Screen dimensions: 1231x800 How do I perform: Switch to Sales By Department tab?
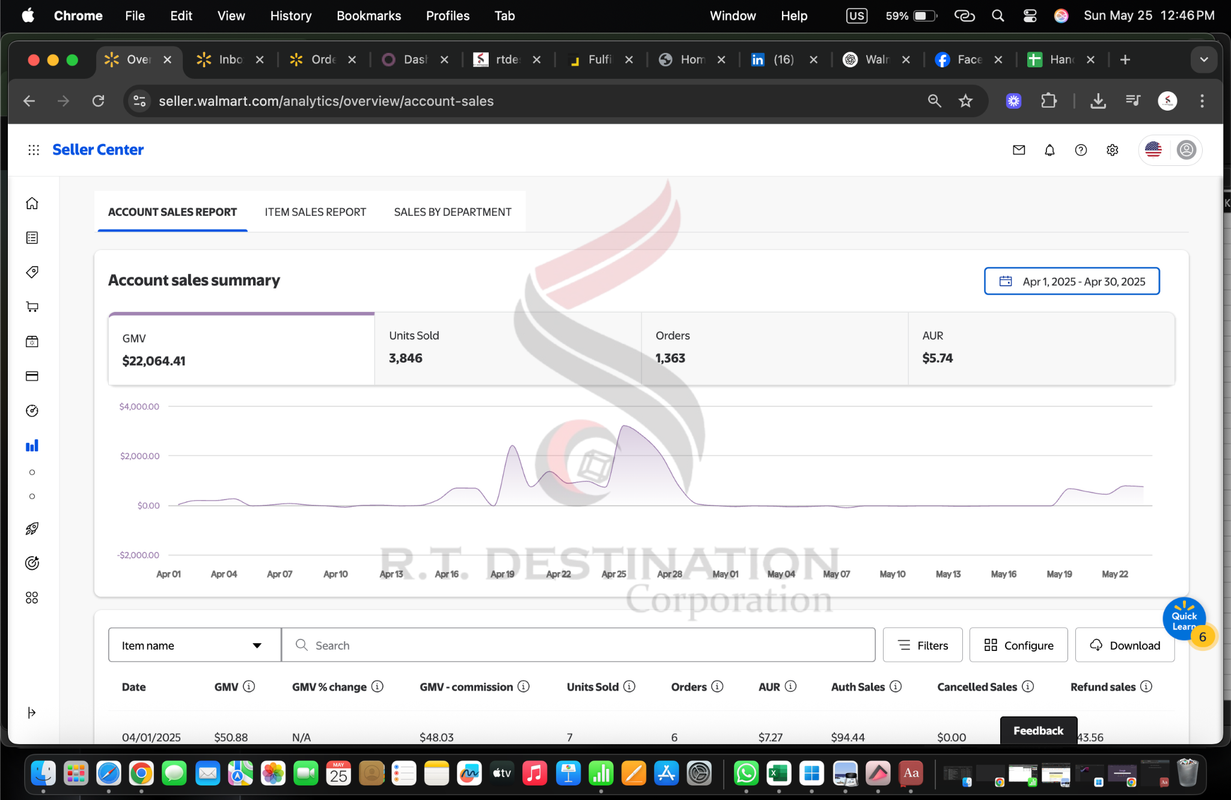453,212
